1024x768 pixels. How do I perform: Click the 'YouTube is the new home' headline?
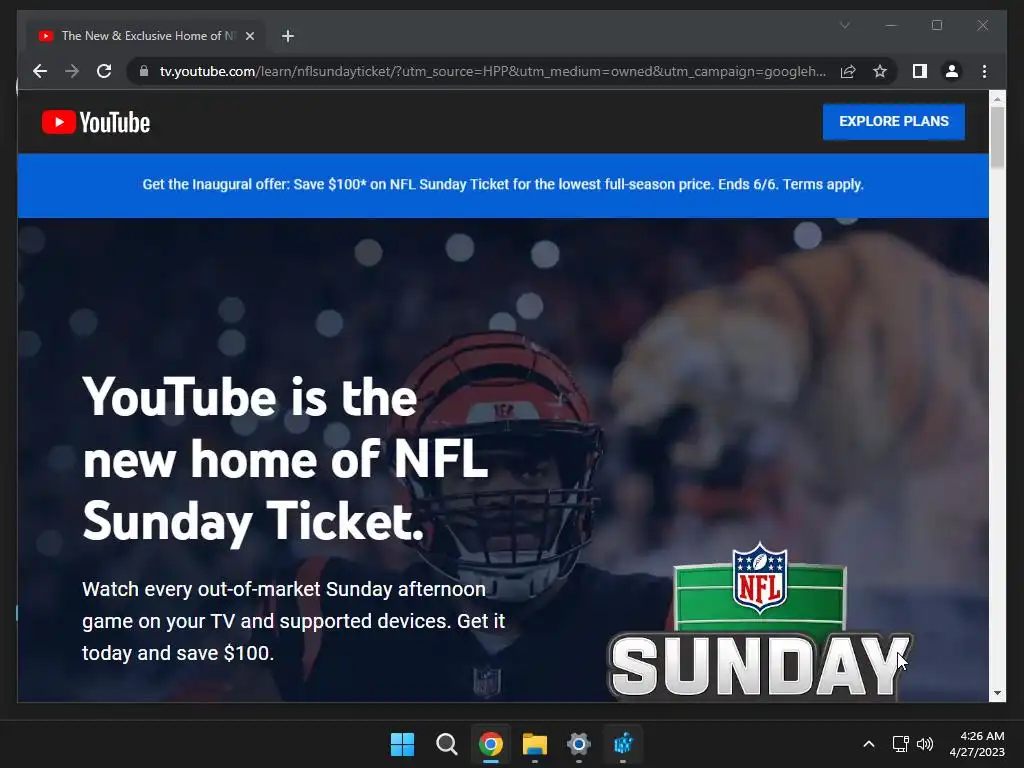coord(285,459)
